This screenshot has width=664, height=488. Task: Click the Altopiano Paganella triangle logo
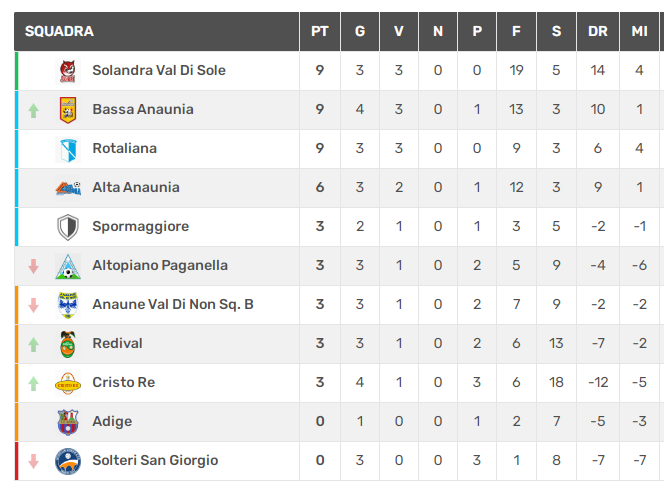pos(68,266)
